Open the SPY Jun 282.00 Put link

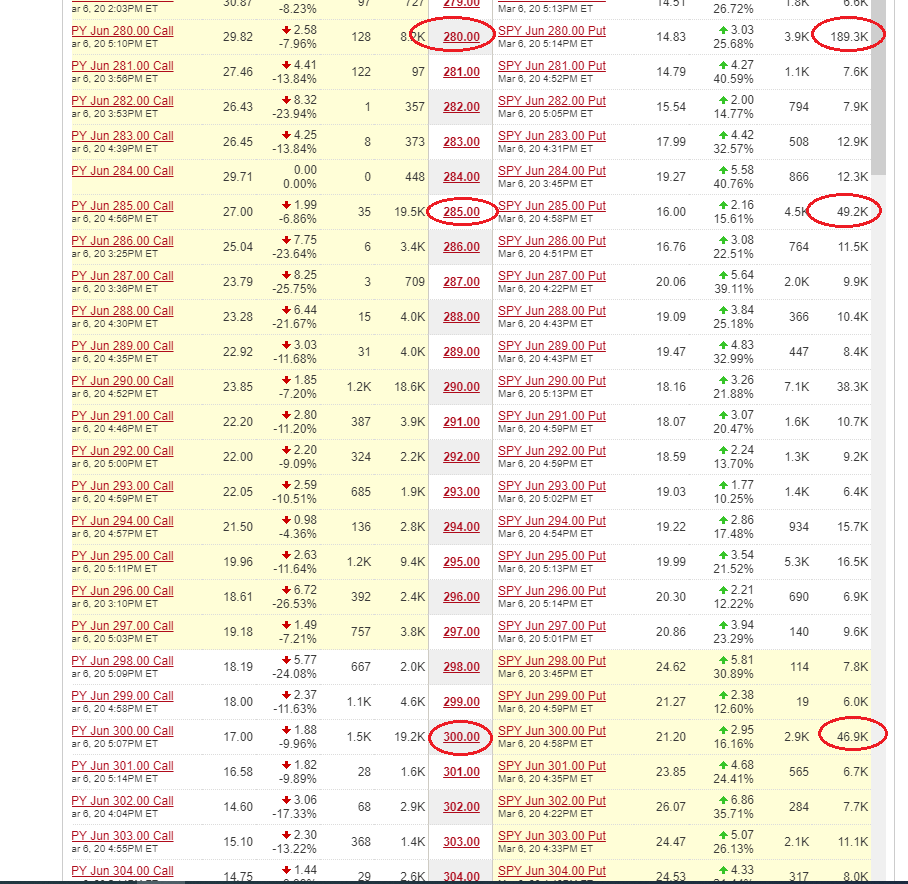point(552,100)
